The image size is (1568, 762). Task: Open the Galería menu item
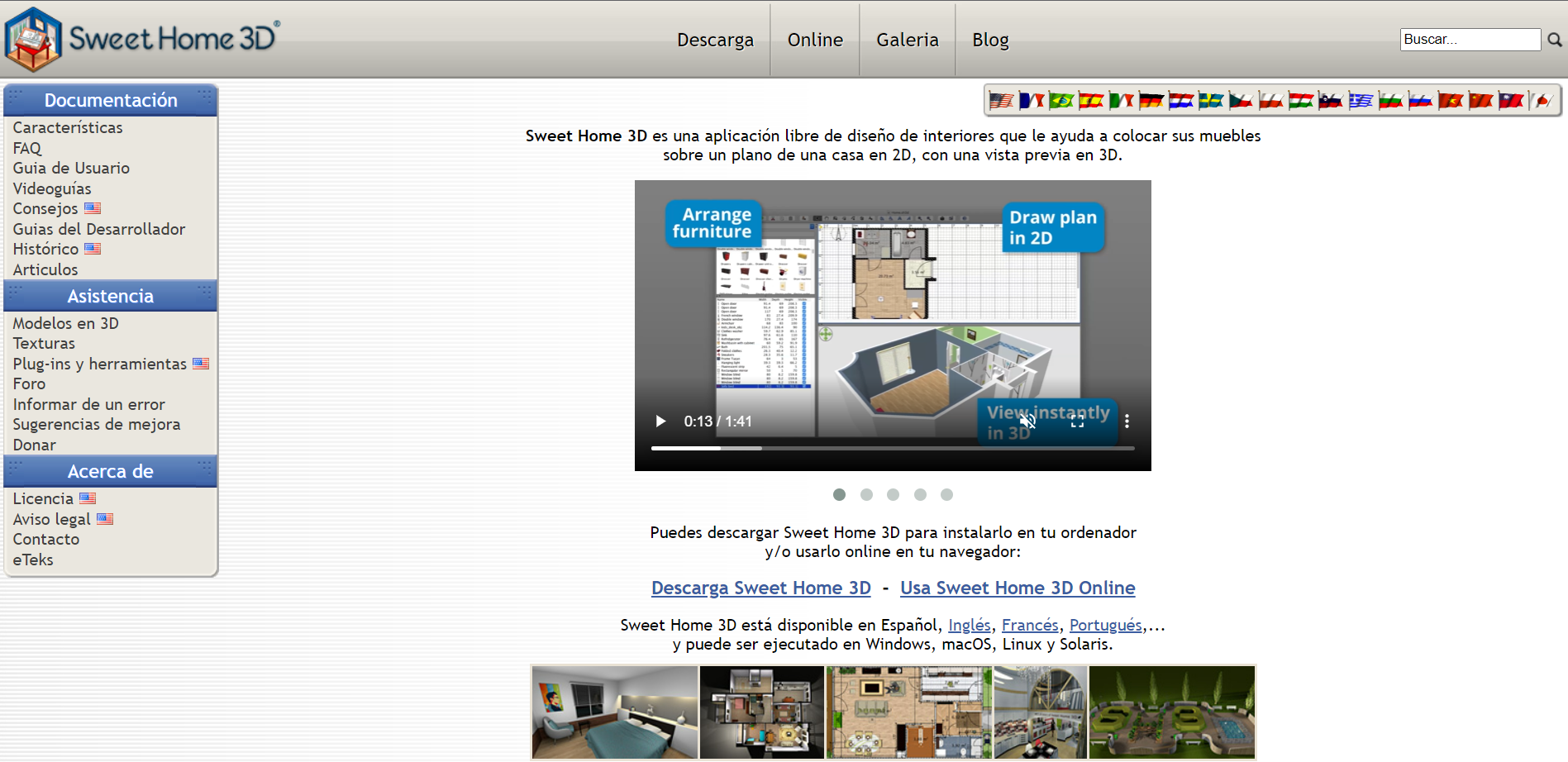click(908, 40)
